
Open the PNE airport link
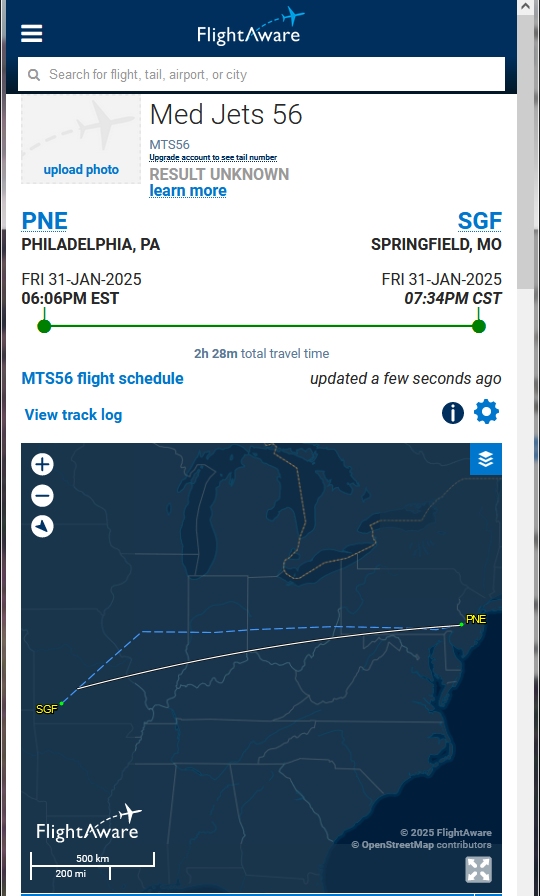45,221
